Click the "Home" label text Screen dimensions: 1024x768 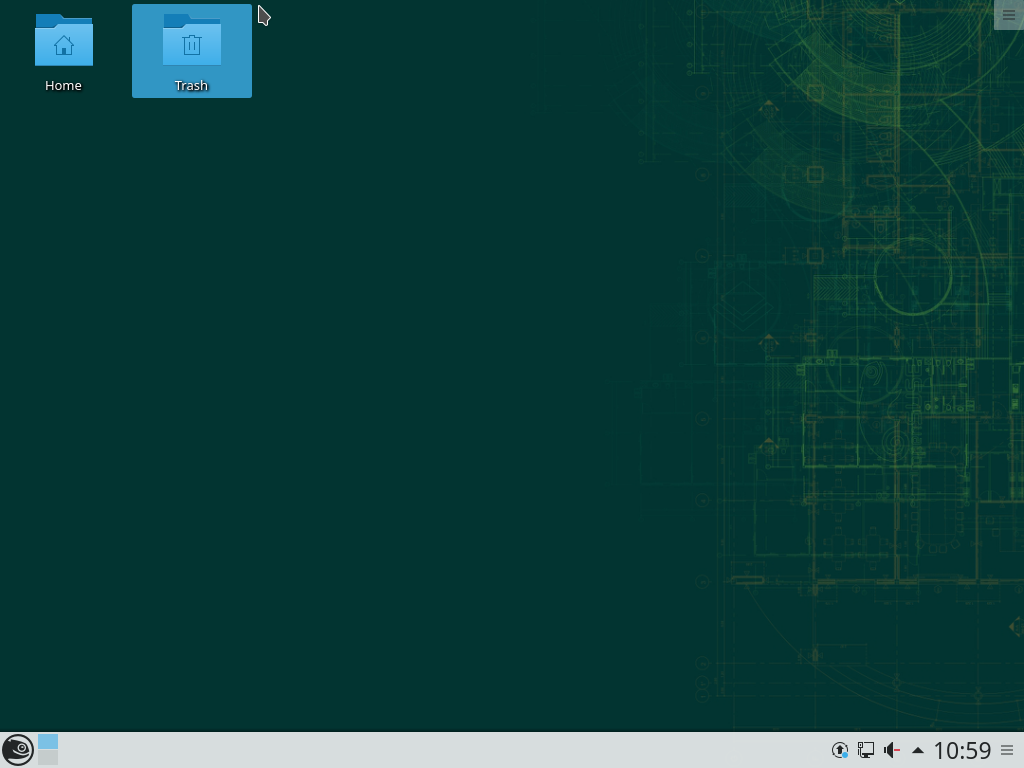[63, 86]
